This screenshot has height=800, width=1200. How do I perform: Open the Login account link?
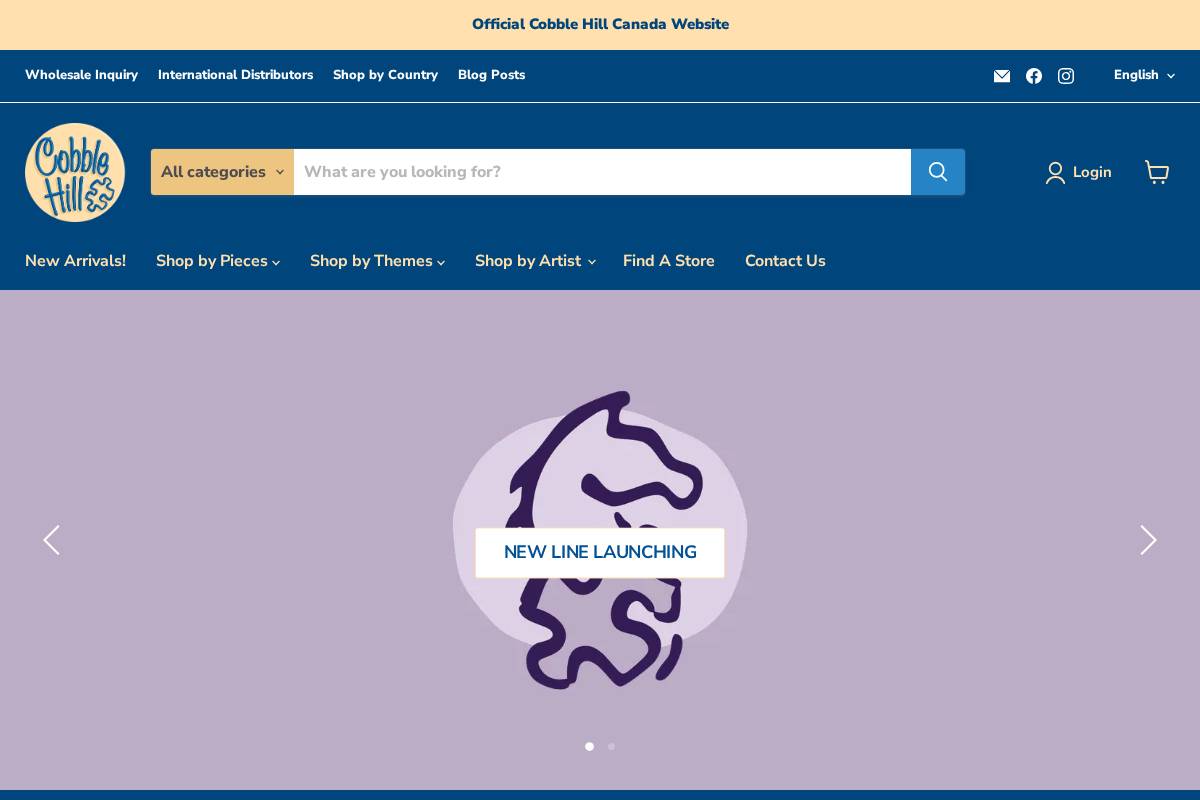1079,172
